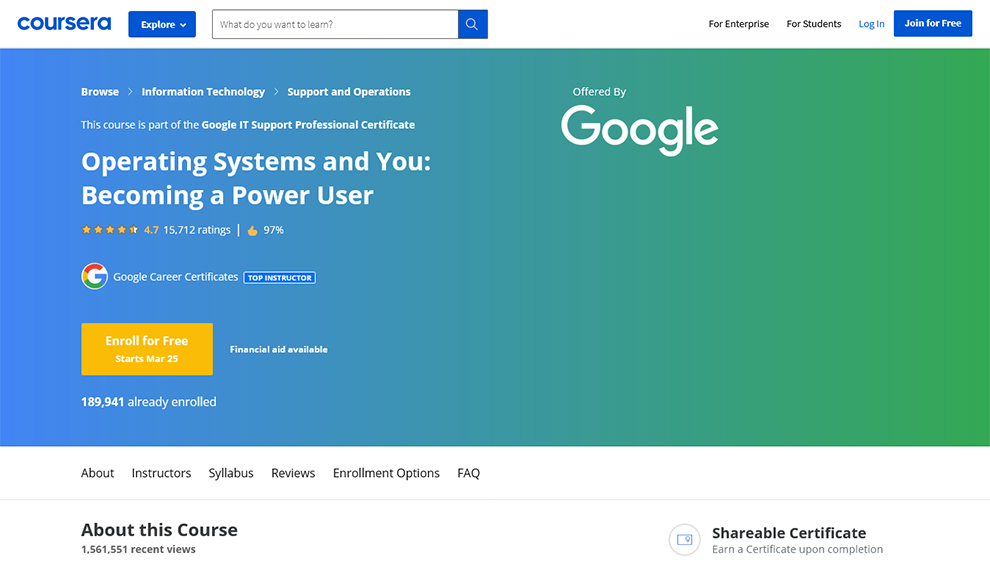Image resolution: width=990 pixels, height=564 pixels.
Task: Open the Information Technology breadcrumb
Action: [x=203, y=92]
